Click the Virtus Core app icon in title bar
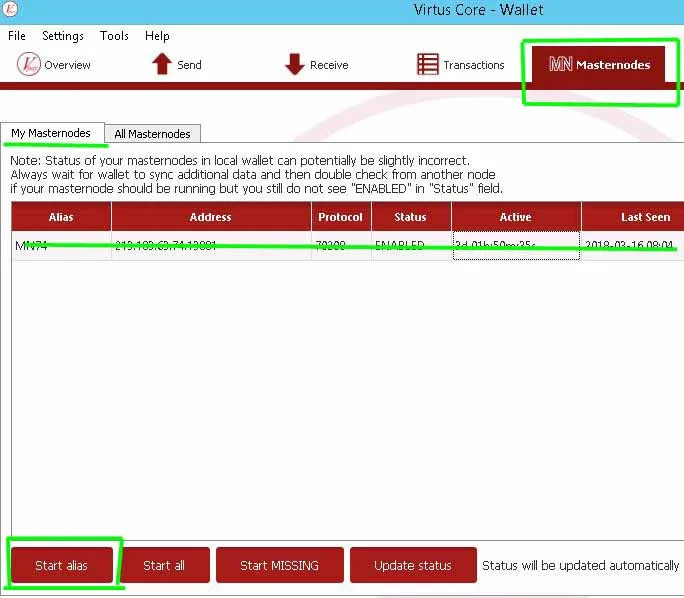This screenshot has height=598, width=684. (11, 8)
